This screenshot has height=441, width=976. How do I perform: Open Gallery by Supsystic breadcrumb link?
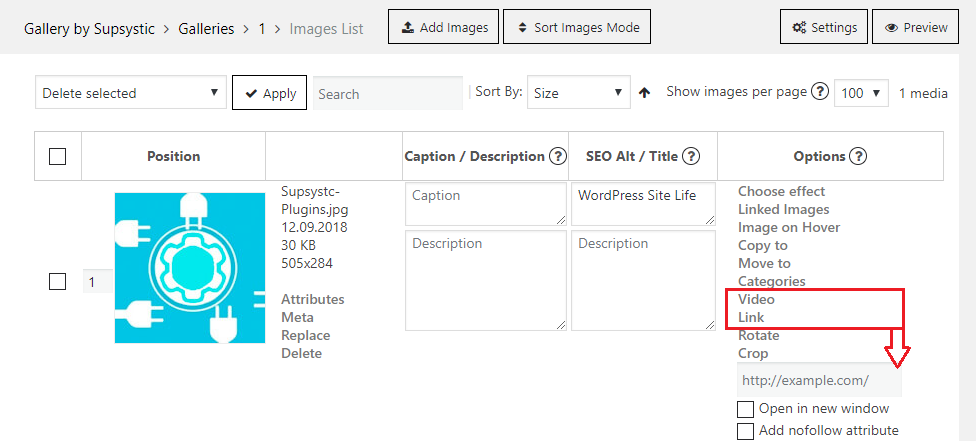click(90, 29)
